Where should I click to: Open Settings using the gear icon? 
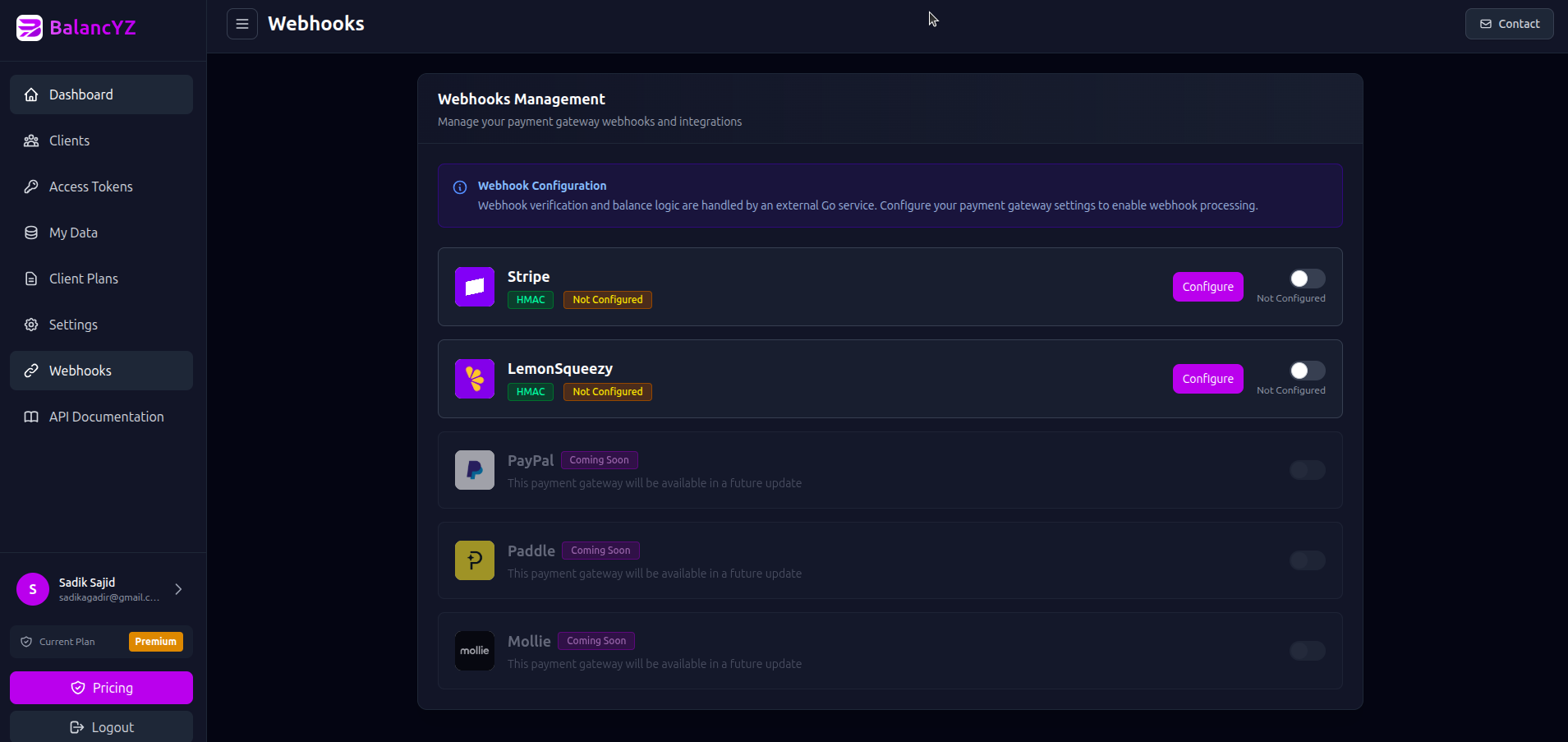coord(30,325)
